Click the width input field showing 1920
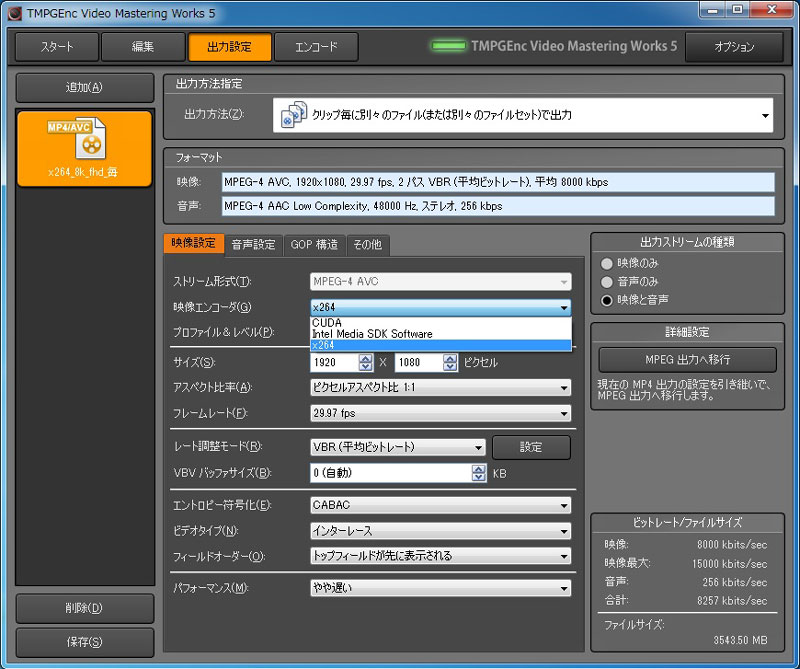Viewport: 800px width, 669px height. point(334,362)
